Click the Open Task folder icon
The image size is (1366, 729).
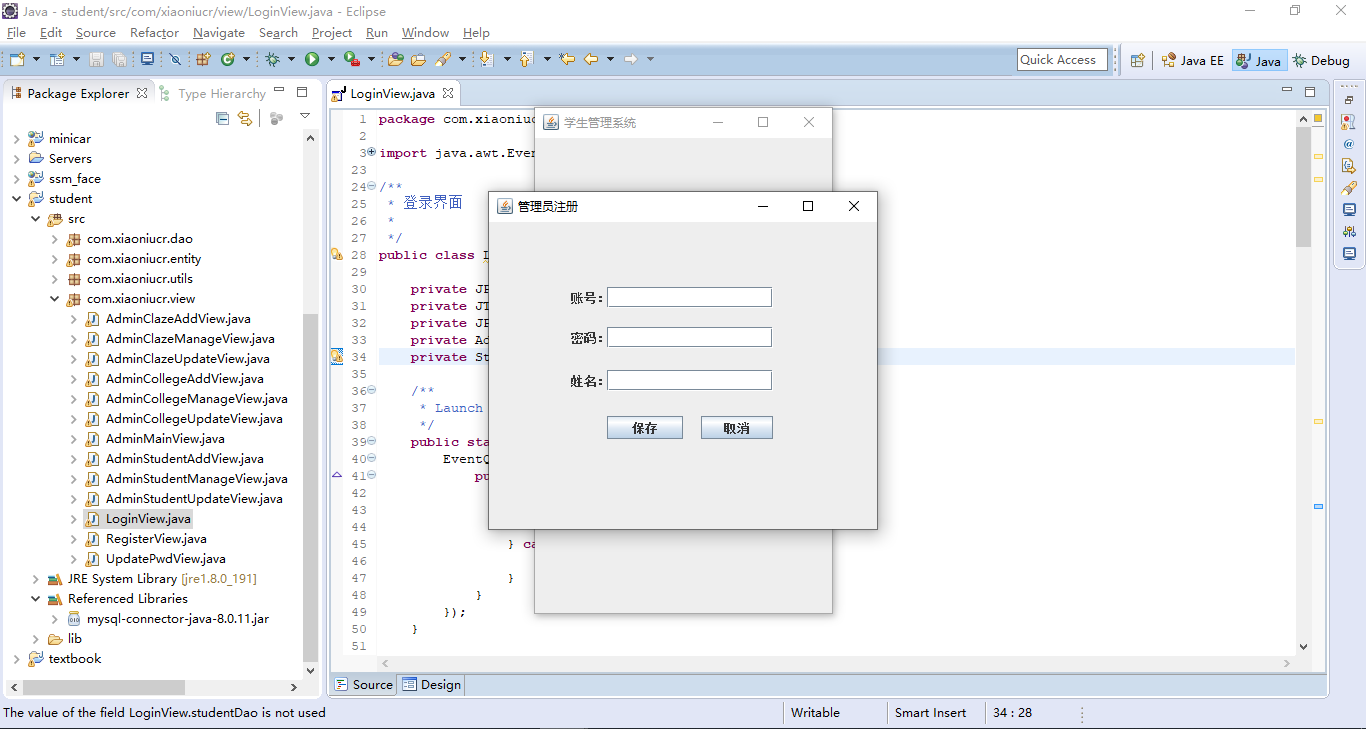tap(419, 60)
